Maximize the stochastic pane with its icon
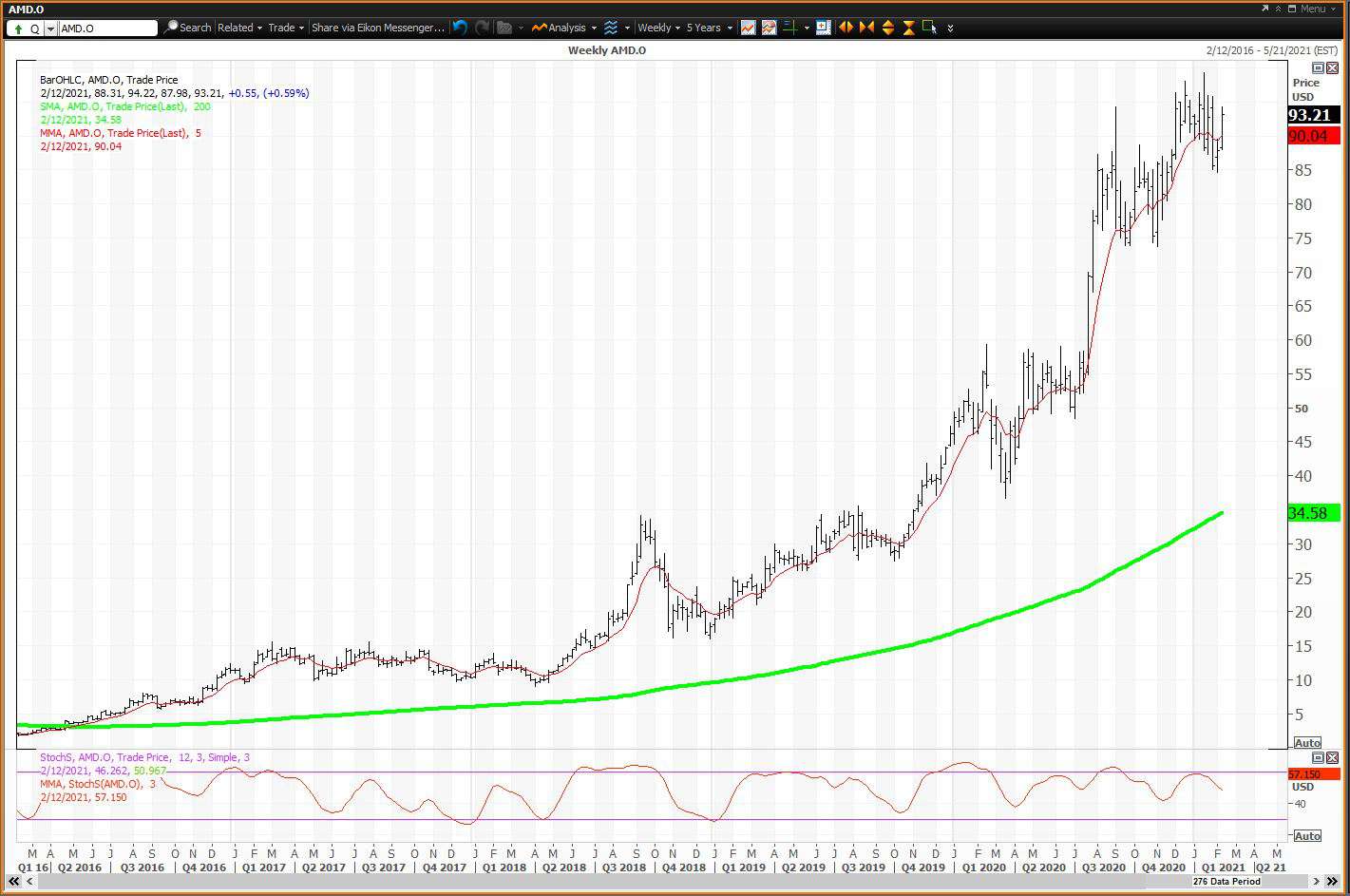Image resolution: width=1350 pixels, height=896 pixels. [x=1318, y=757]
